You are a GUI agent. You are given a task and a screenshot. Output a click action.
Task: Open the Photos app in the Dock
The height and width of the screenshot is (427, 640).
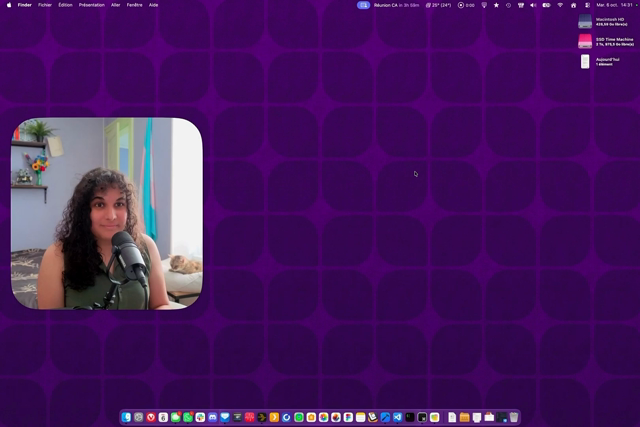(x=324, y=417)
